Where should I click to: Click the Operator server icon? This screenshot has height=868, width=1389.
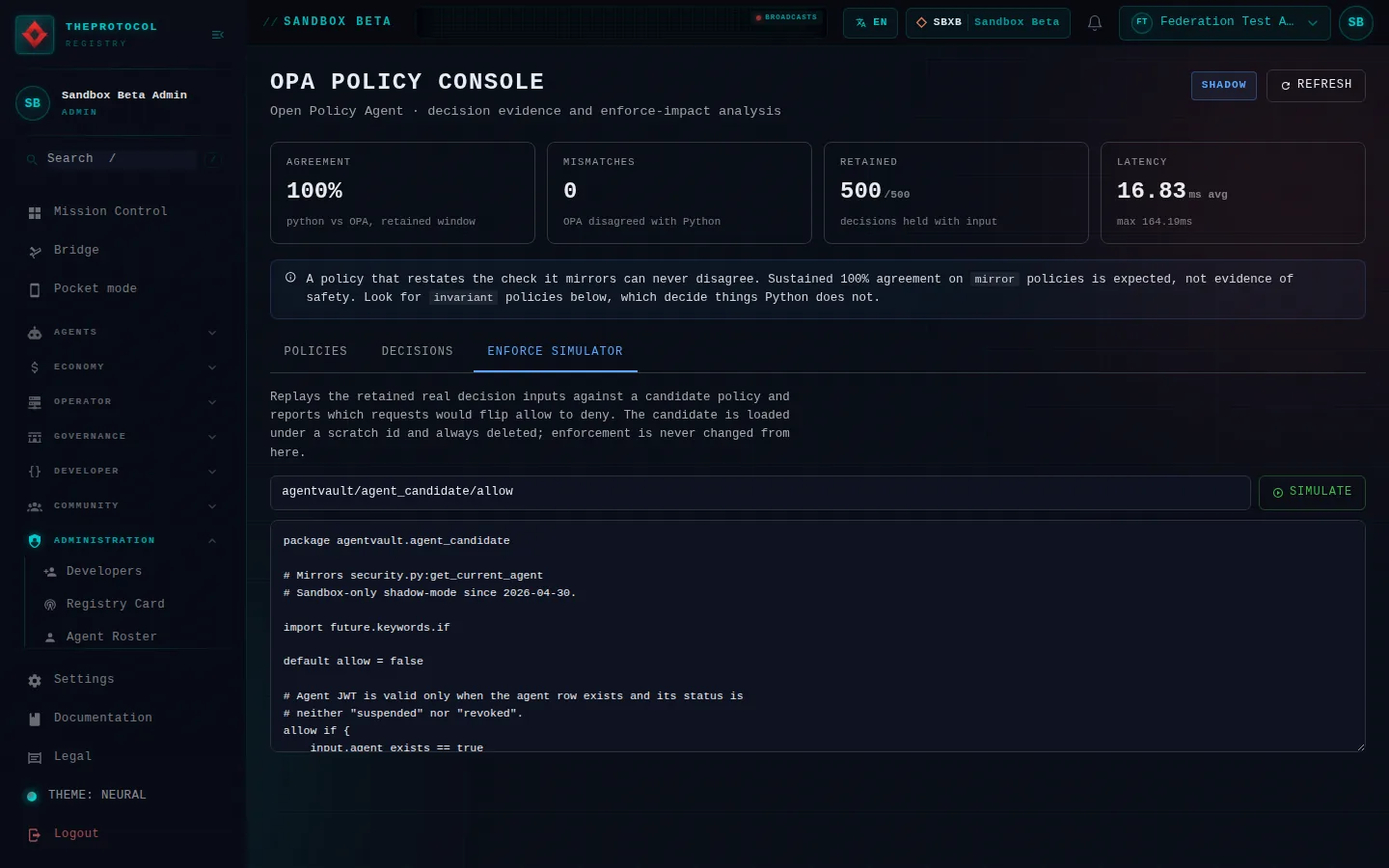point(35,402)
